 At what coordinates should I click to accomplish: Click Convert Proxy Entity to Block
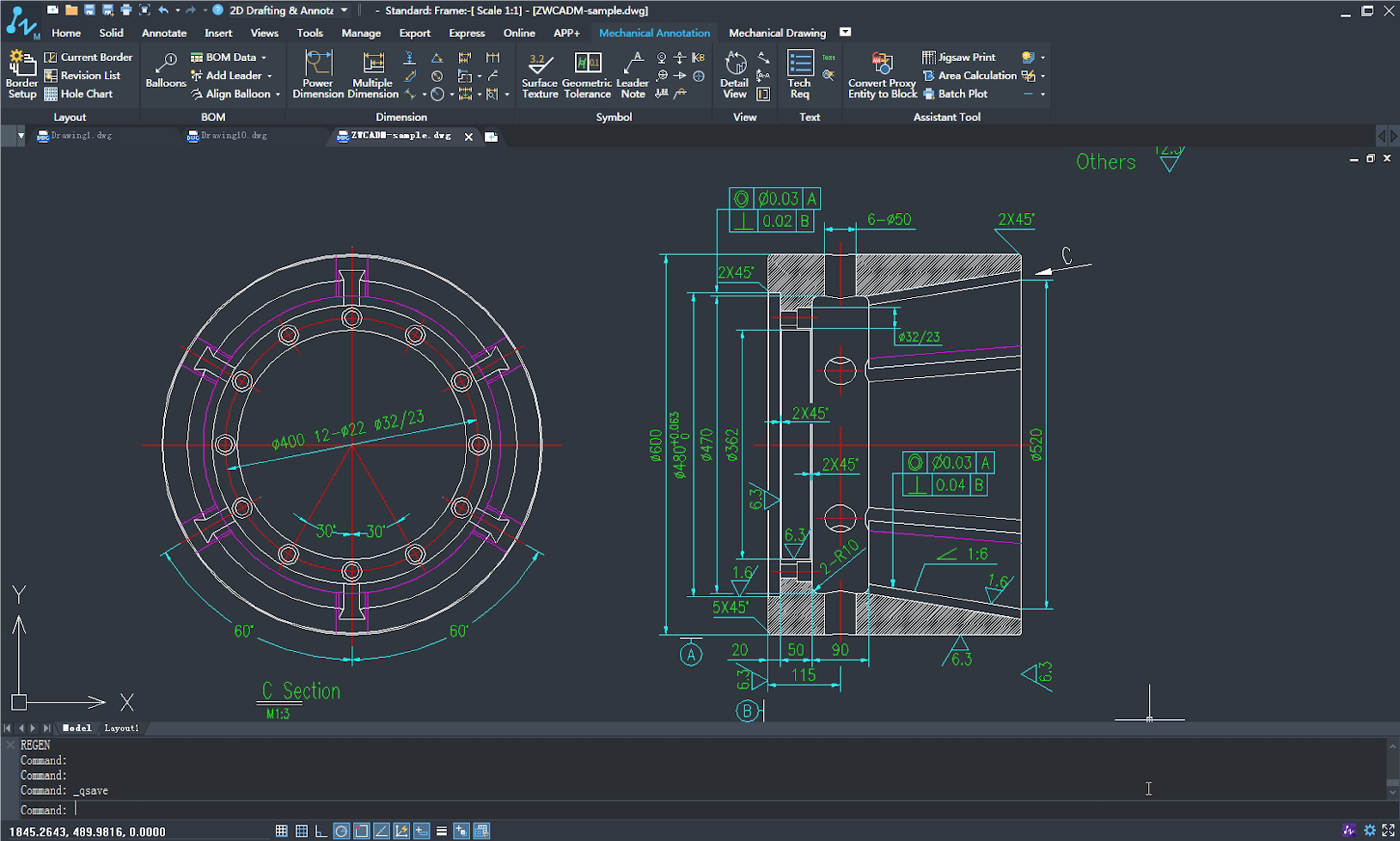tap(882, 75)
